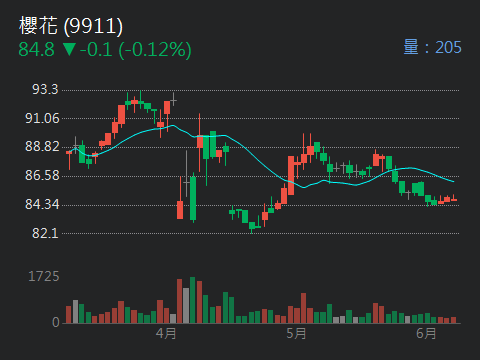Click the large red candlestick at start of May

pyautogui.click(x=291, y=175)
